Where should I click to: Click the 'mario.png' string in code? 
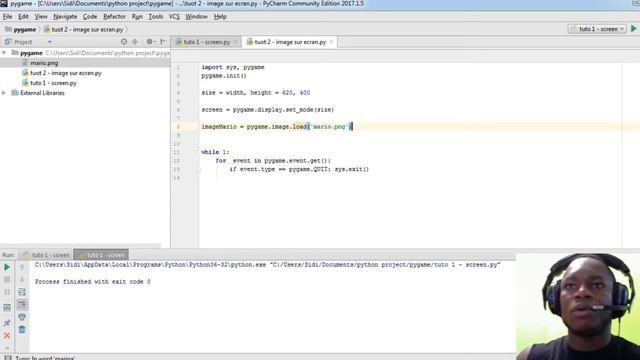(x=329, y=127)
